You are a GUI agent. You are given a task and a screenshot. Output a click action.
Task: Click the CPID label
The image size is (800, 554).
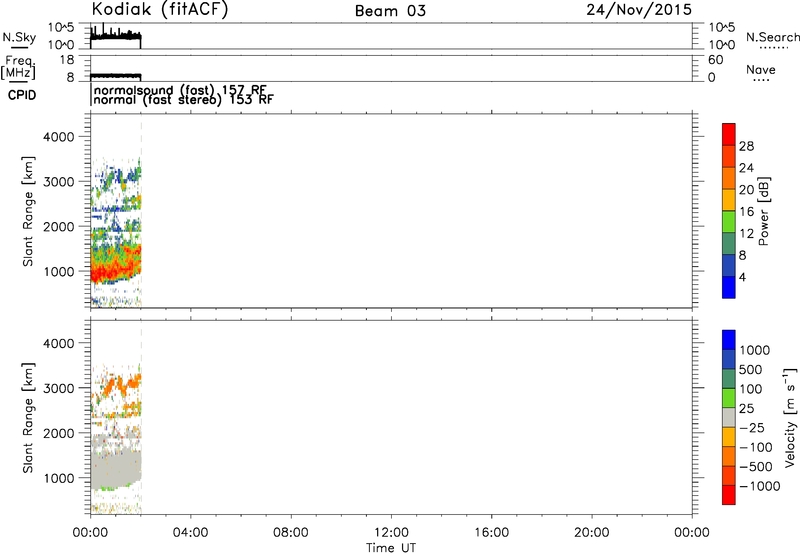(x=22, y=95)
